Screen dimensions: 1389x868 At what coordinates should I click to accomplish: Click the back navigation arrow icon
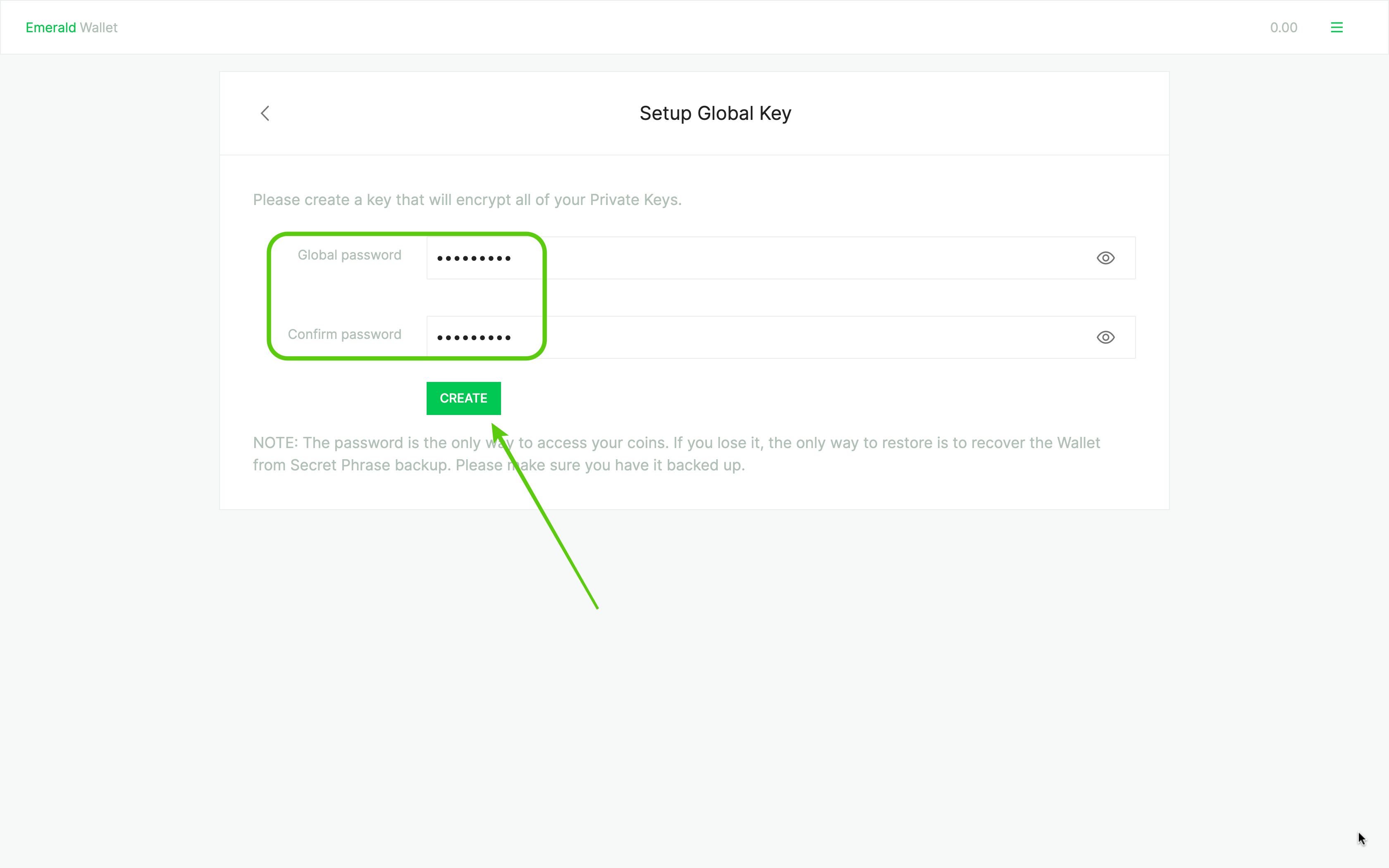click(x=265, y=113)
